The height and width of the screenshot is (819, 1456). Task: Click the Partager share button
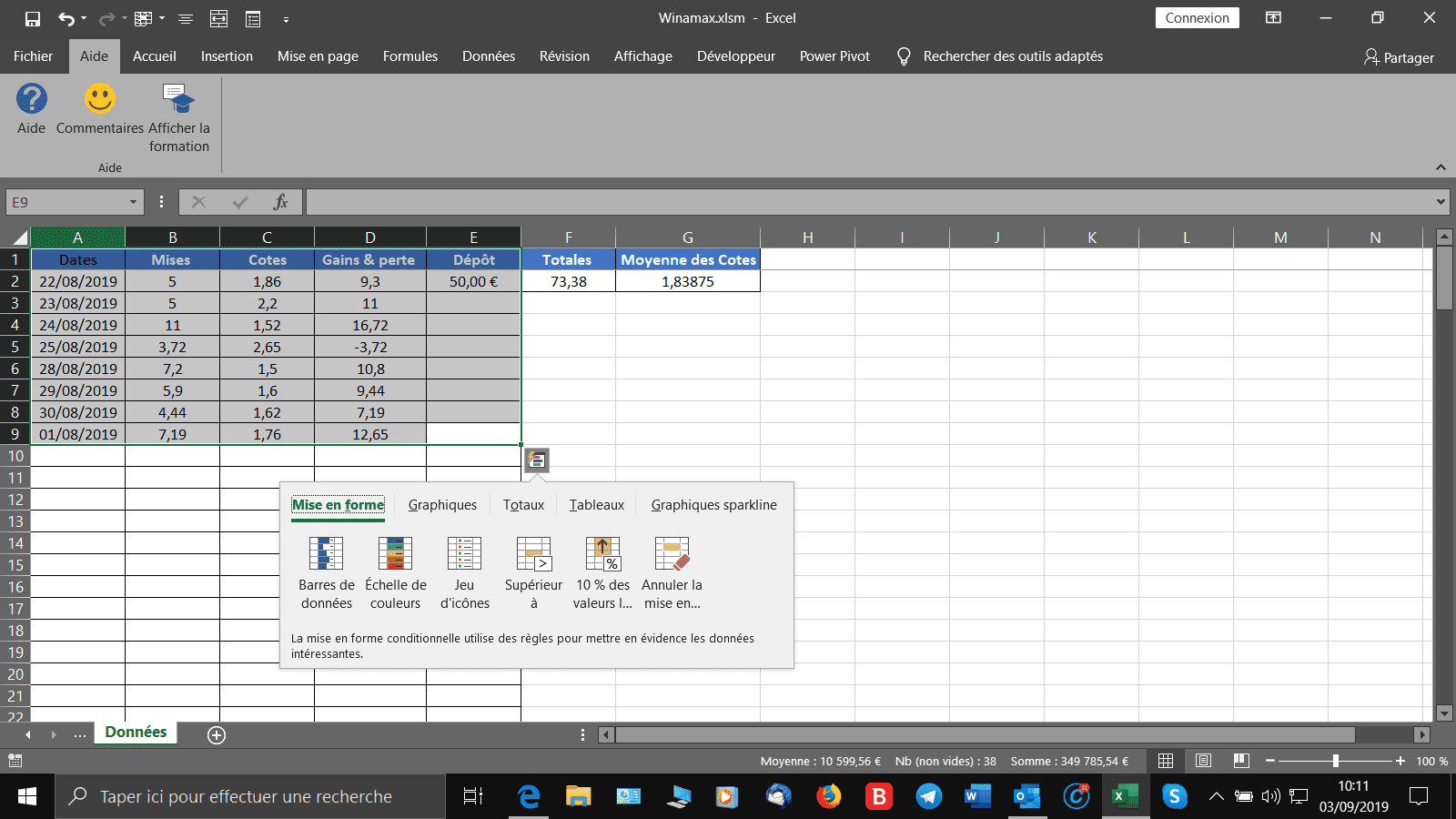point(1399,57)
